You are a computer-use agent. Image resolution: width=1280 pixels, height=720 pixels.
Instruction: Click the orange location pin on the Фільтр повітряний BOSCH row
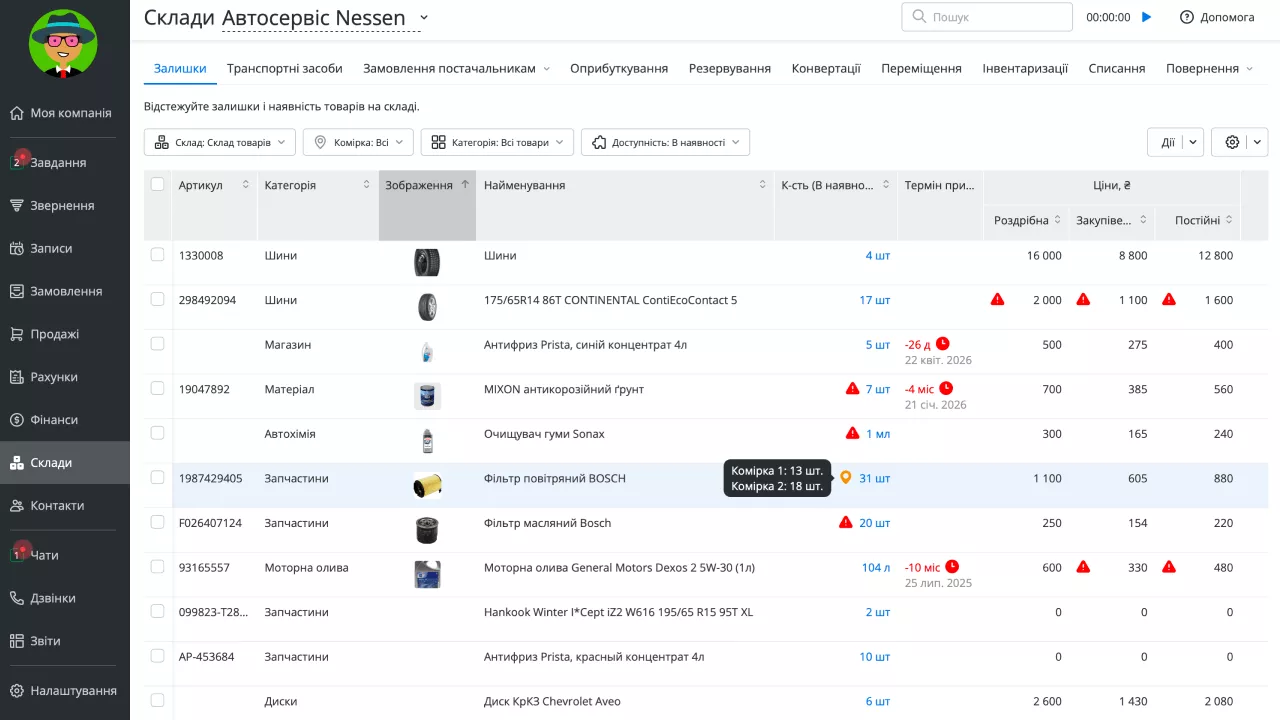click(x=845, y=478)
